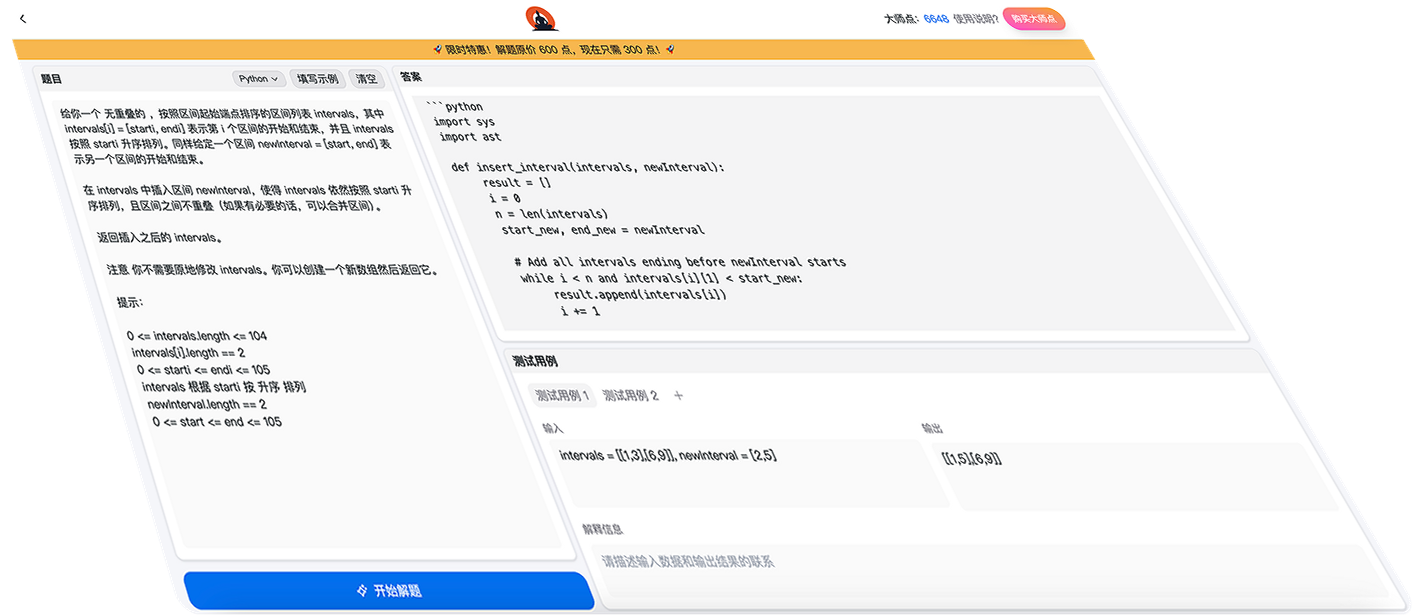Click the blue 开始解题 button

coord(389,591)
